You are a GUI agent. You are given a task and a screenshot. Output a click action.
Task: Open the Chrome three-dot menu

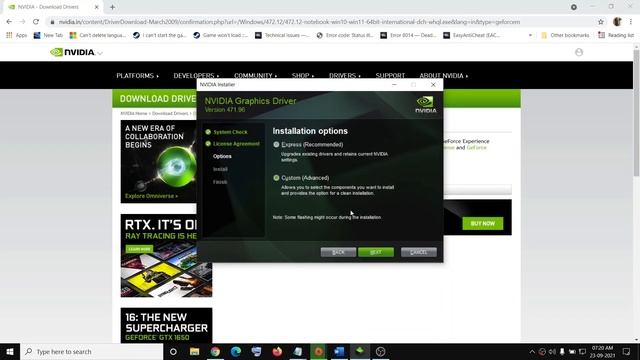coord(631,22)
